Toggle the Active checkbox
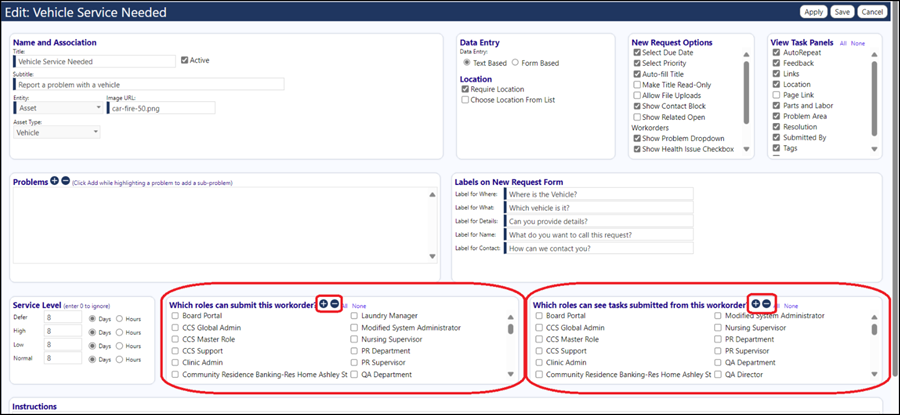The image size is (900, 415). pyautogui.click(x=184, y=60)
